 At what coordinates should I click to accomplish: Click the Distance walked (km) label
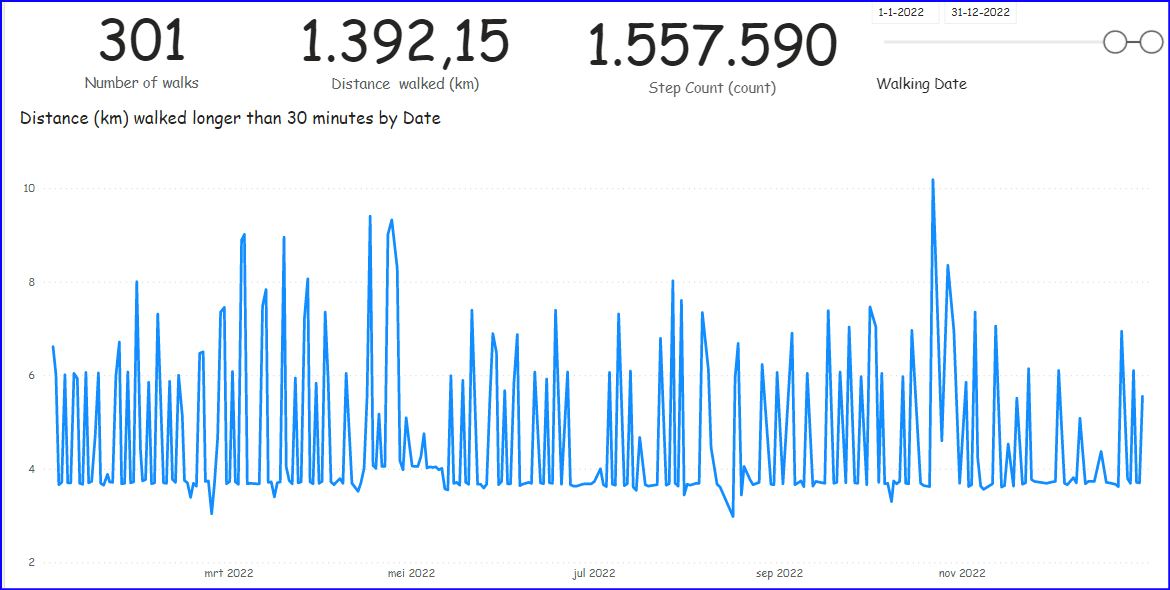pyautogui.click(x=405, y=84)
